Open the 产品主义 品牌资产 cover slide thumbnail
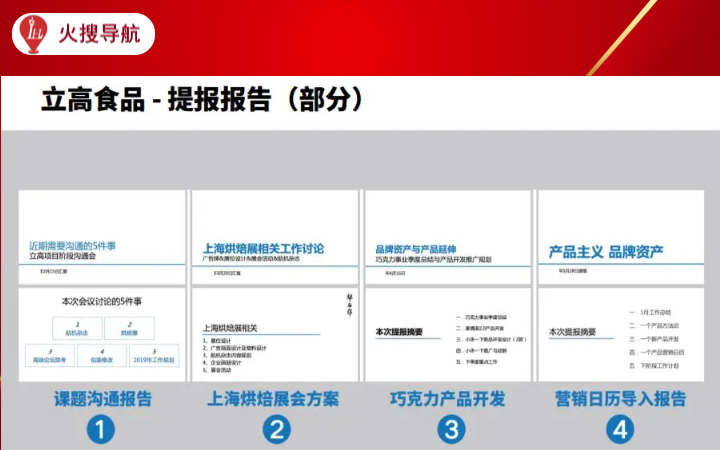 [x=621, y=237]
